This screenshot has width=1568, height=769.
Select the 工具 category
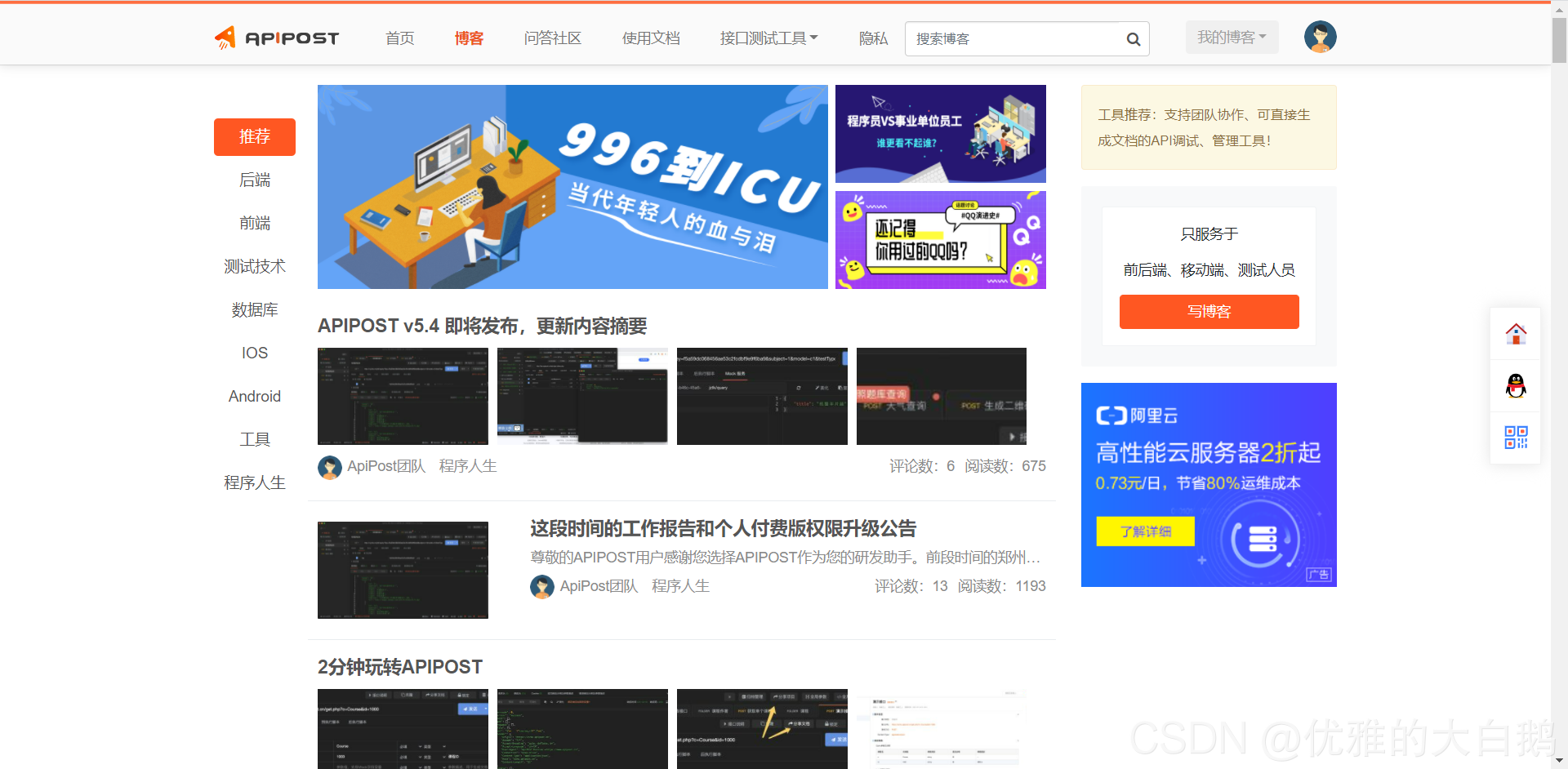tap(255, 439)
